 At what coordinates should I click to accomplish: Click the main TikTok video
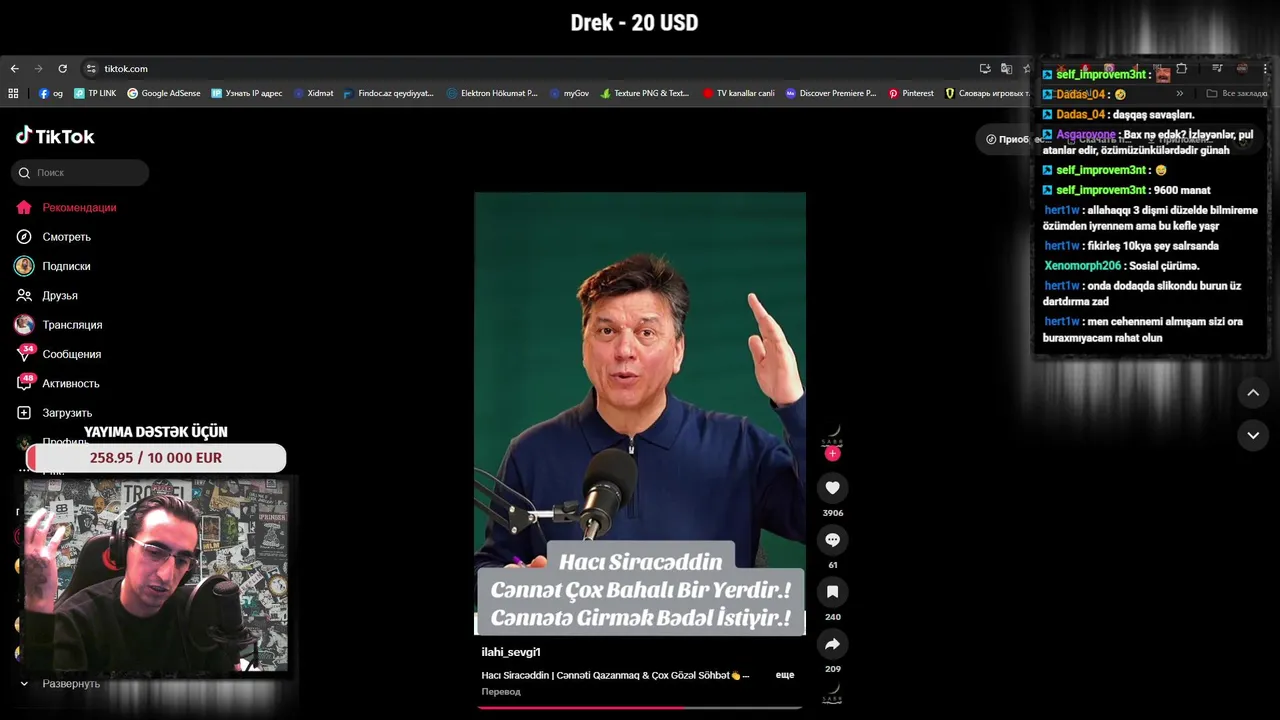640,414
